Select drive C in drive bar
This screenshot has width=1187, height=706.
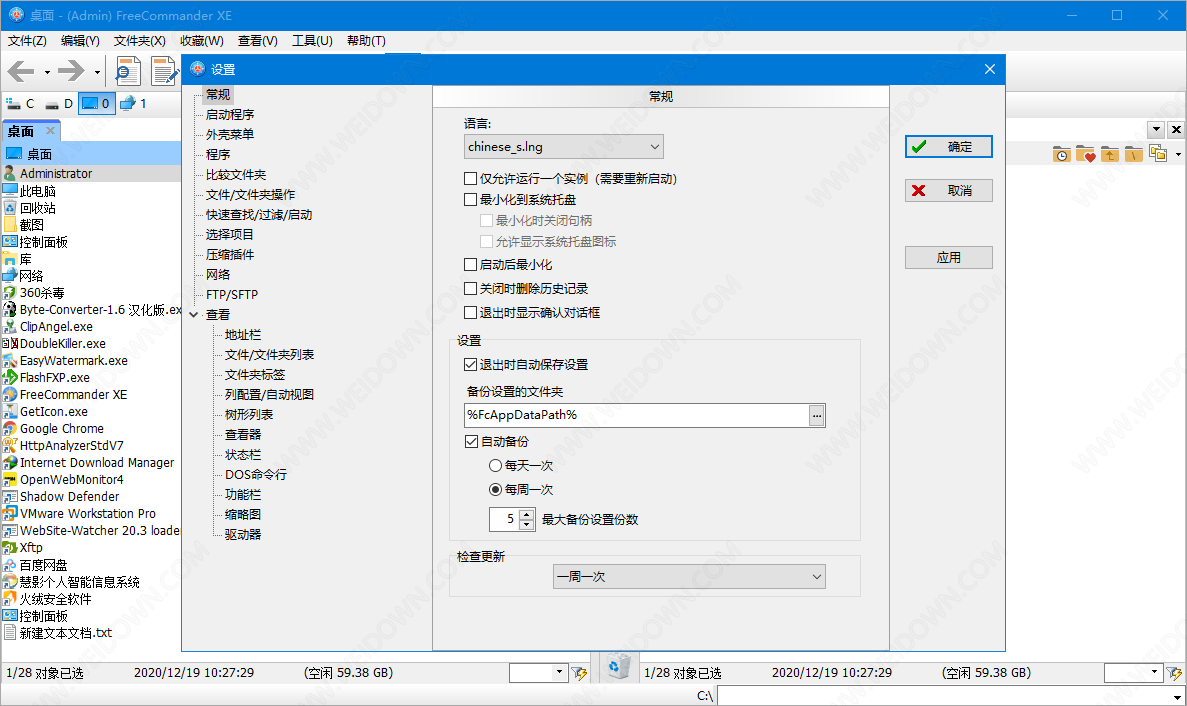pyautogui.click(x=20, y=104)
